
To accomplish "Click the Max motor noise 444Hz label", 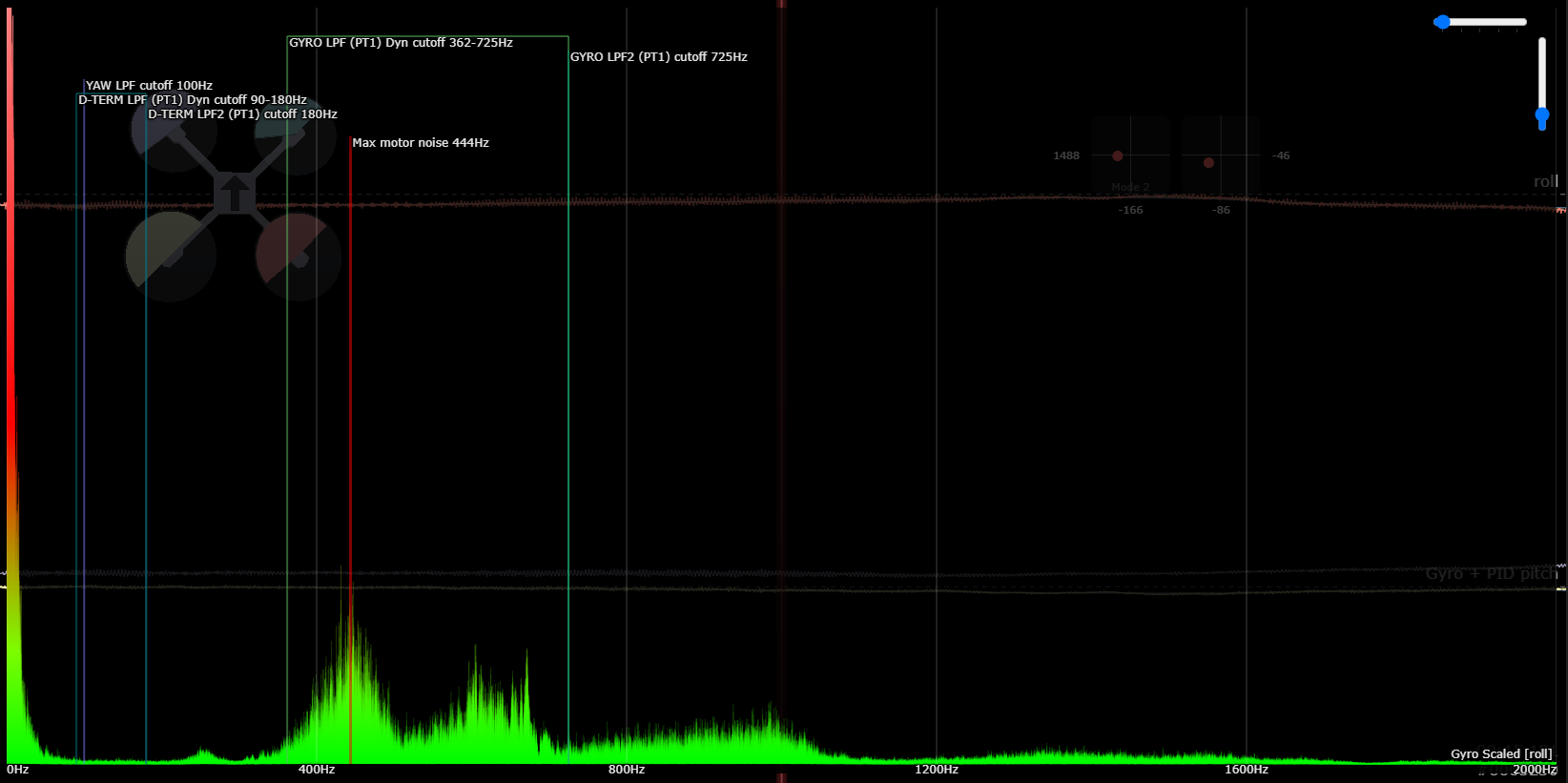I will click(421, 143).
